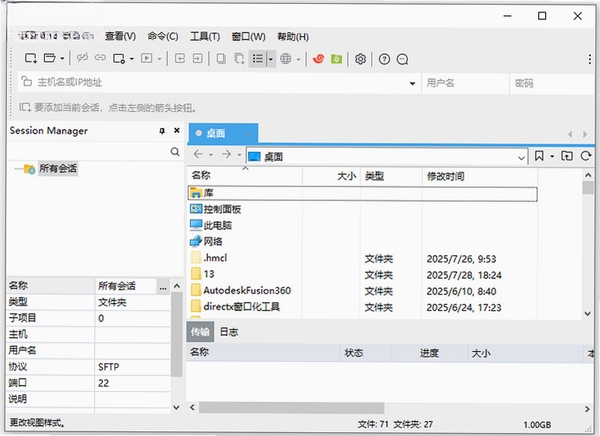Click the globe encoding toolbar icon
Viewport: 600px width, 436px height.
285,59
